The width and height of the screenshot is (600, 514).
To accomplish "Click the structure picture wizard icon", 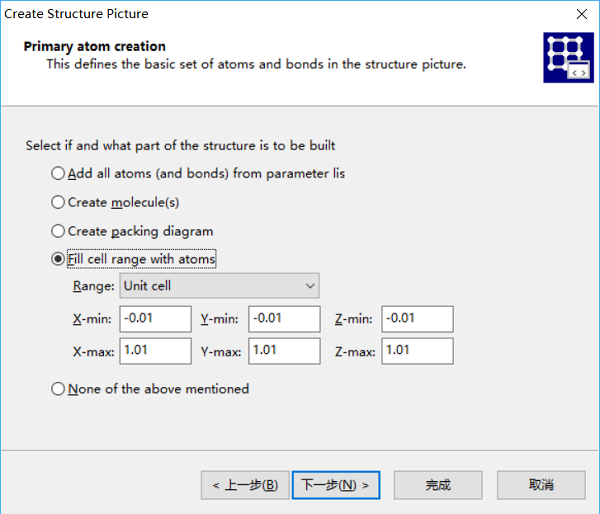I will [568, 57].
